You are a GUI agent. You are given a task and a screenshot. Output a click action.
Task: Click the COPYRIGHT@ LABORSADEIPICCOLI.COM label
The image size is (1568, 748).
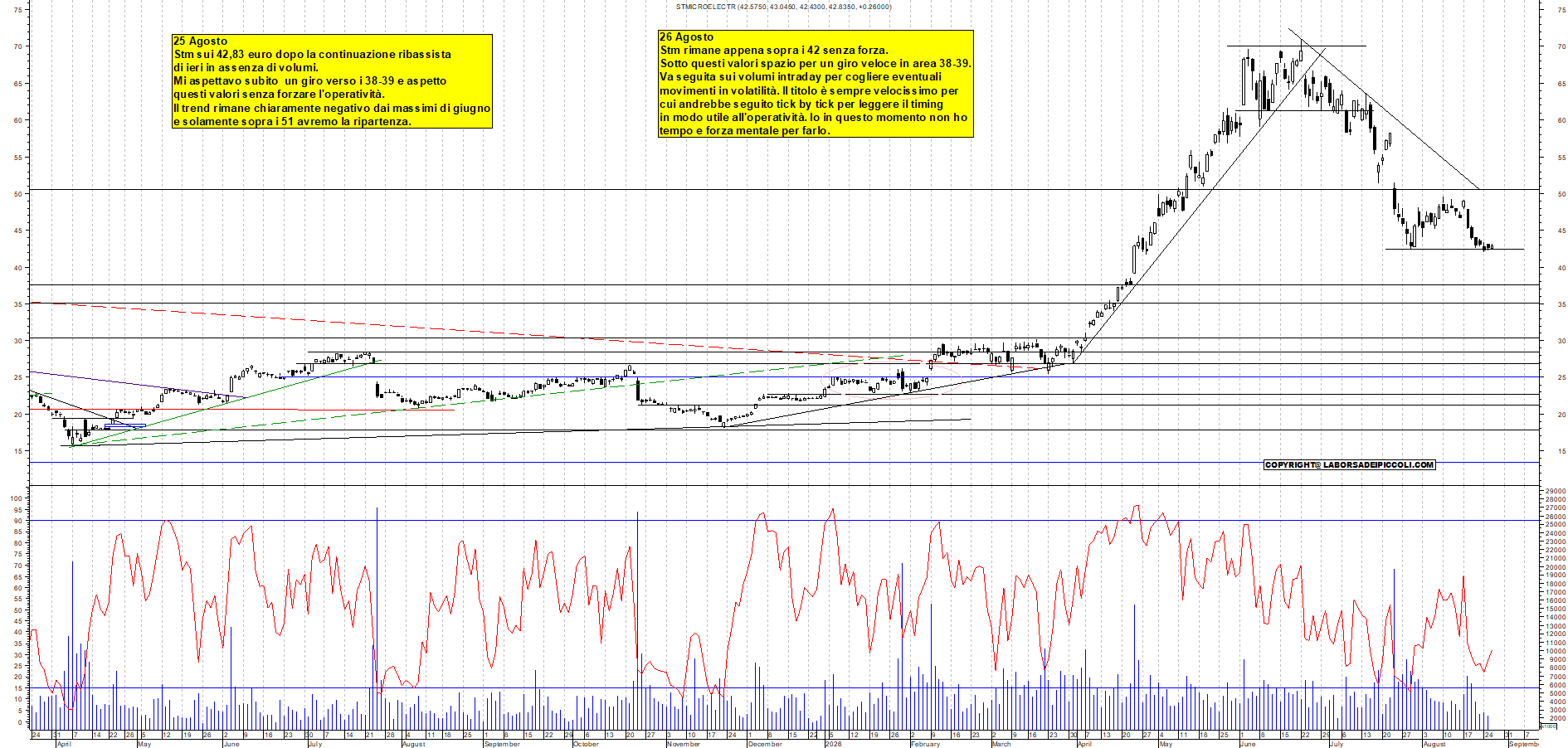click(x=1350, y=465)
